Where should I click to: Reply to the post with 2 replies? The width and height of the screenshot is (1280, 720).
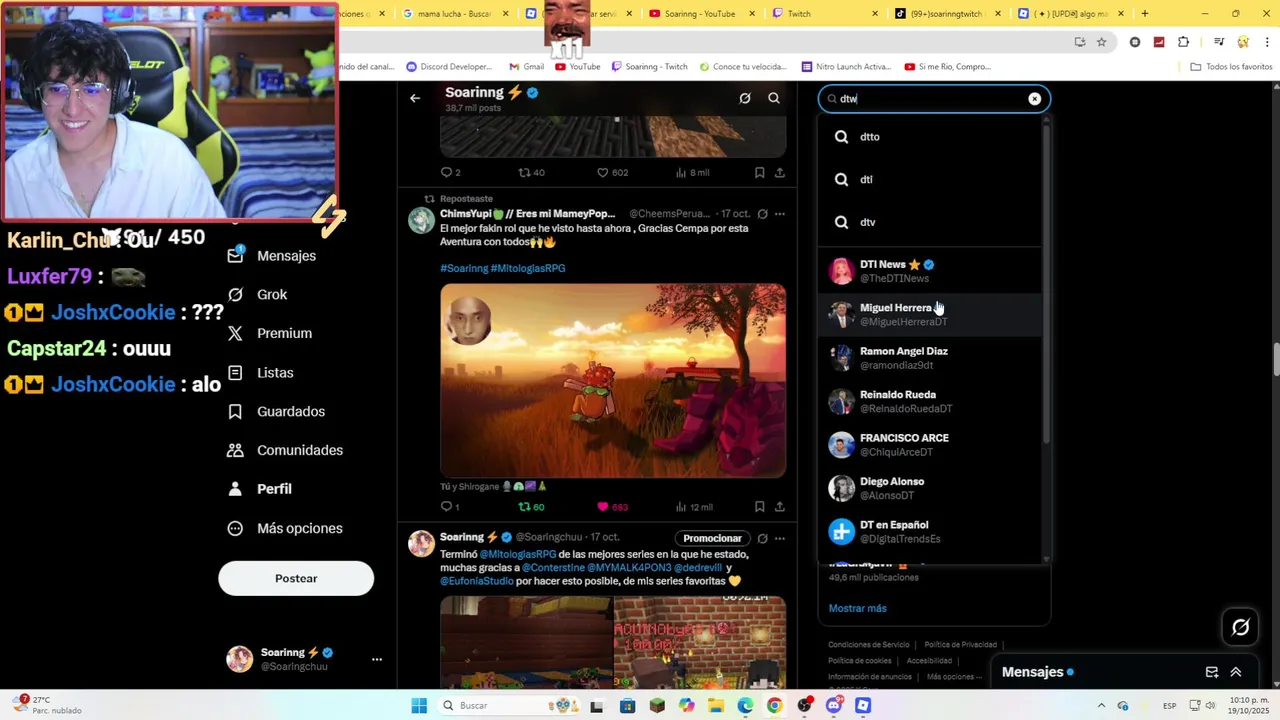(x=450, y=172)
